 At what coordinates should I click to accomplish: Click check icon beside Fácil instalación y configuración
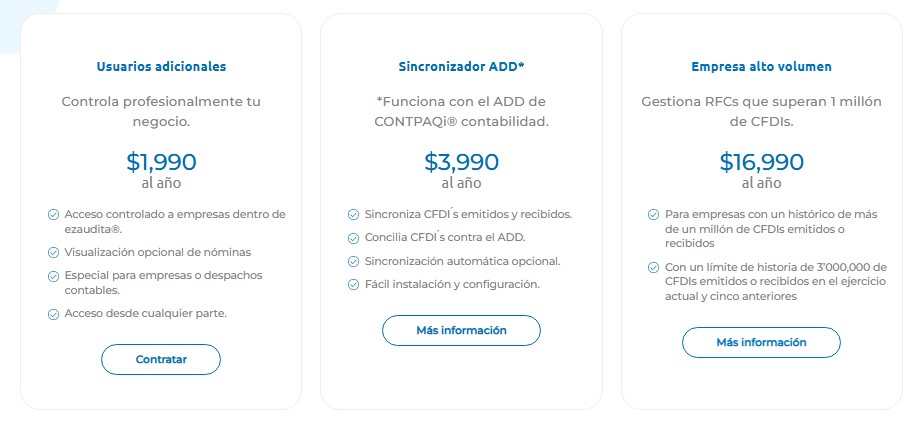353,285
